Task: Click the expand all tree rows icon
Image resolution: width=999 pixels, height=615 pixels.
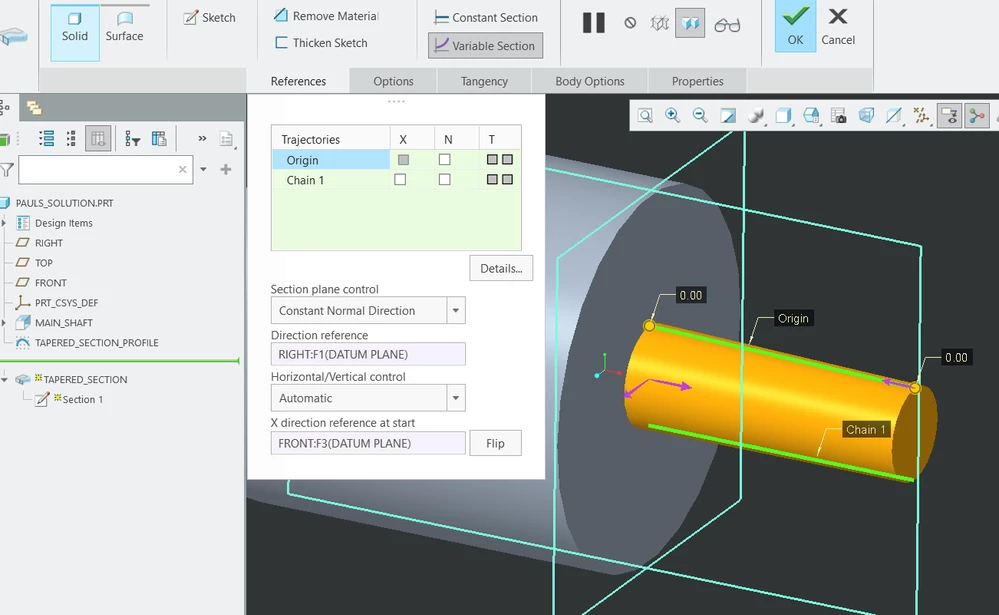Action: pyautogui.click(x=46, y=138)
